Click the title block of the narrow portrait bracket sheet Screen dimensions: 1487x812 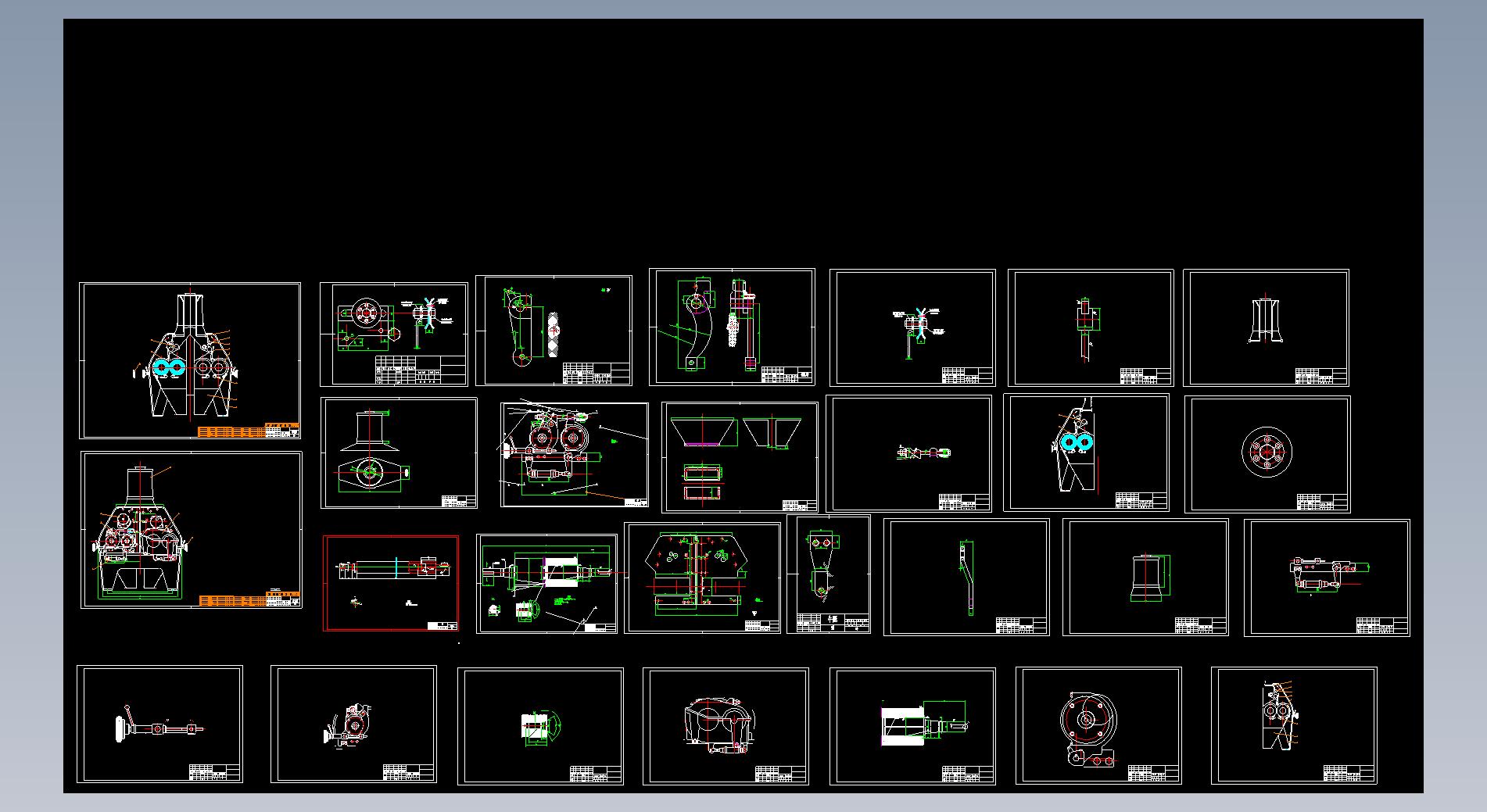833,623
